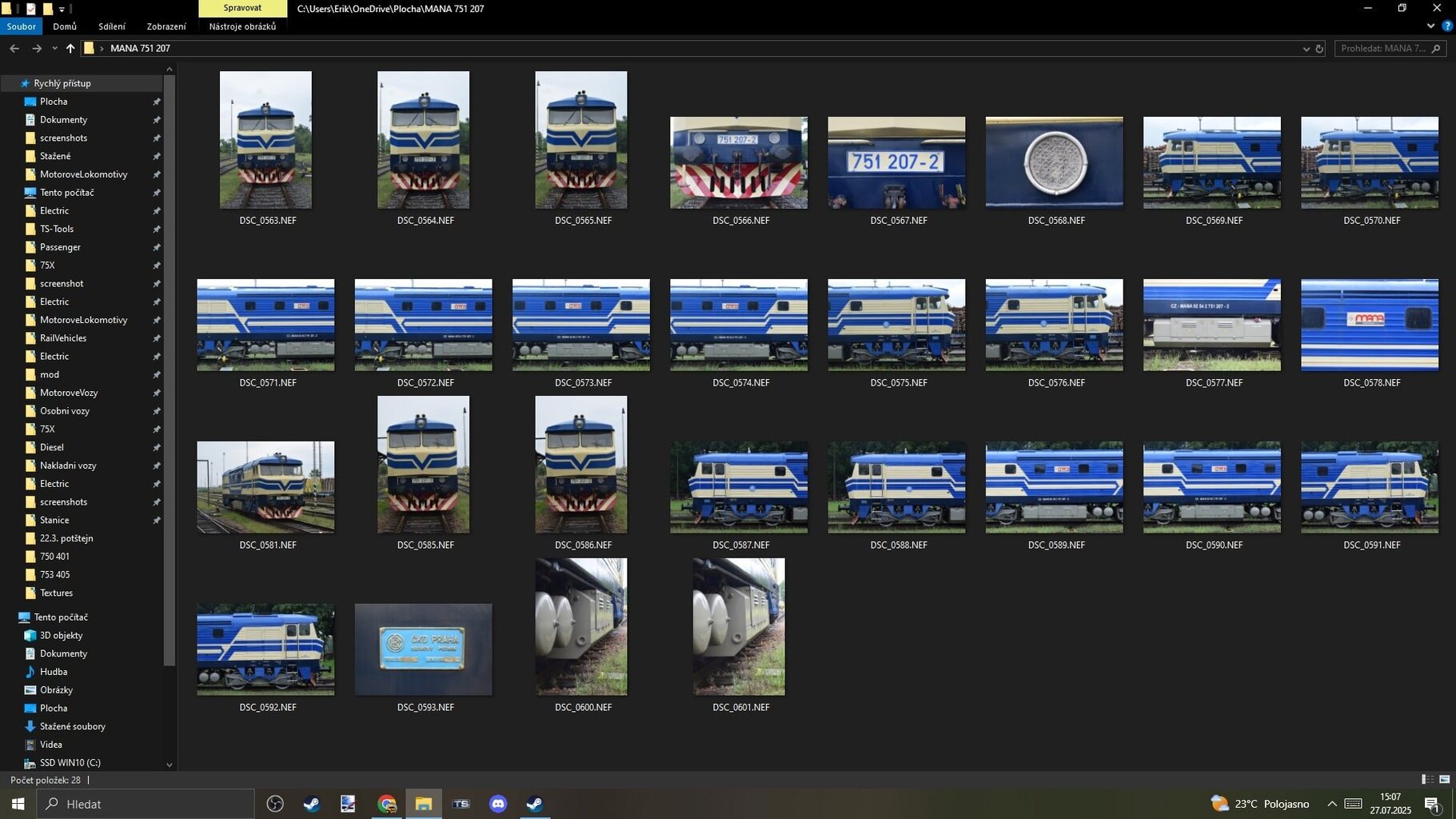
Task: Open the notification center icon
Action: click(x=1431, y=804)
